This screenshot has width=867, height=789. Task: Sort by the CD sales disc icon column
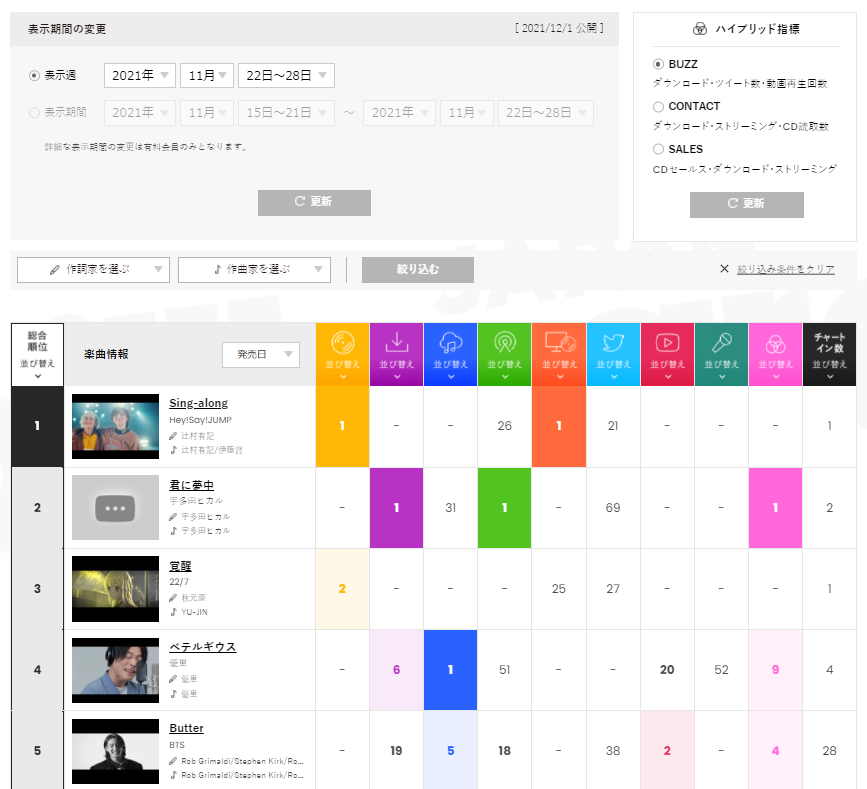[342, 354]
